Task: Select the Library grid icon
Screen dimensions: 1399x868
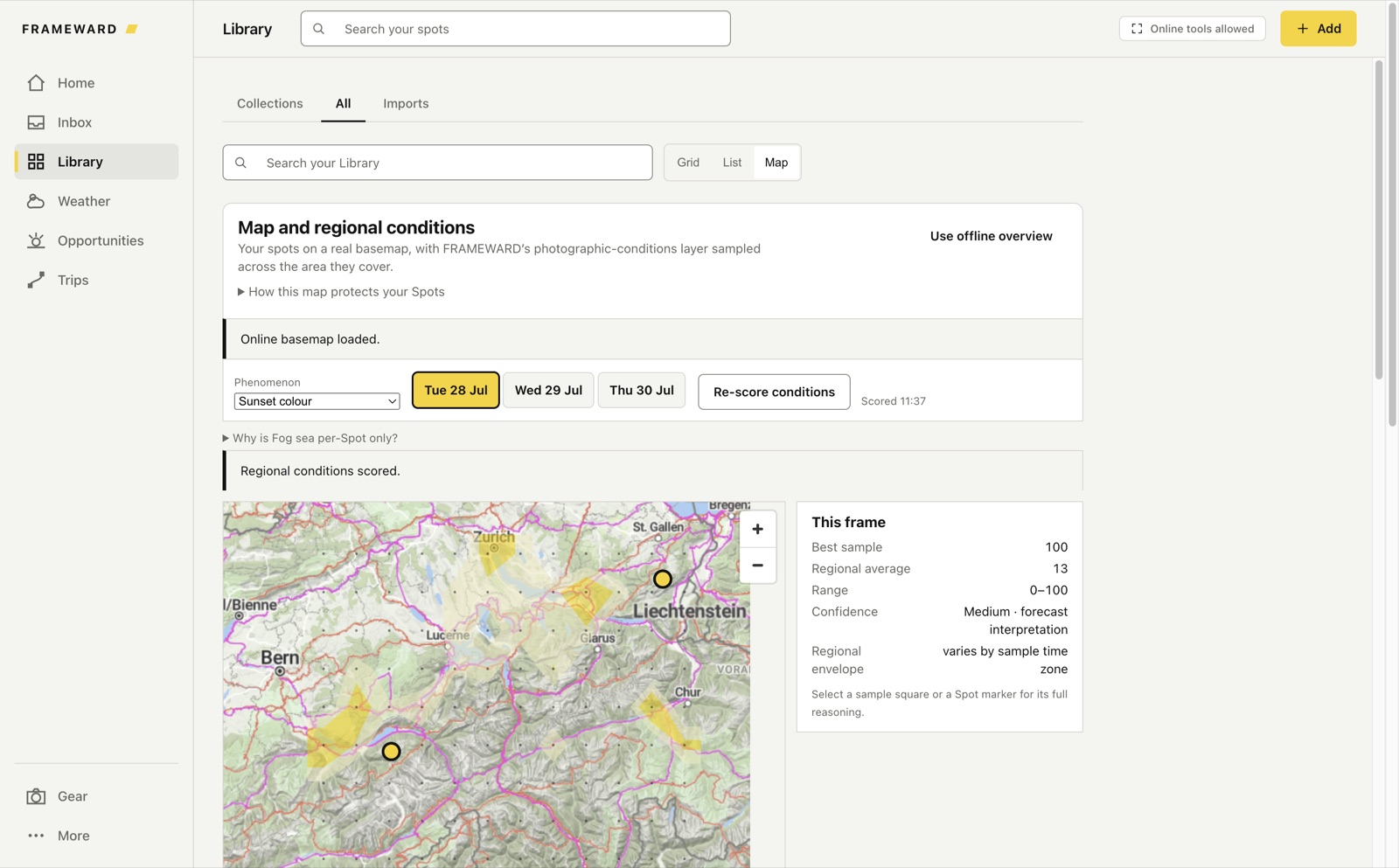Action: 36,162
